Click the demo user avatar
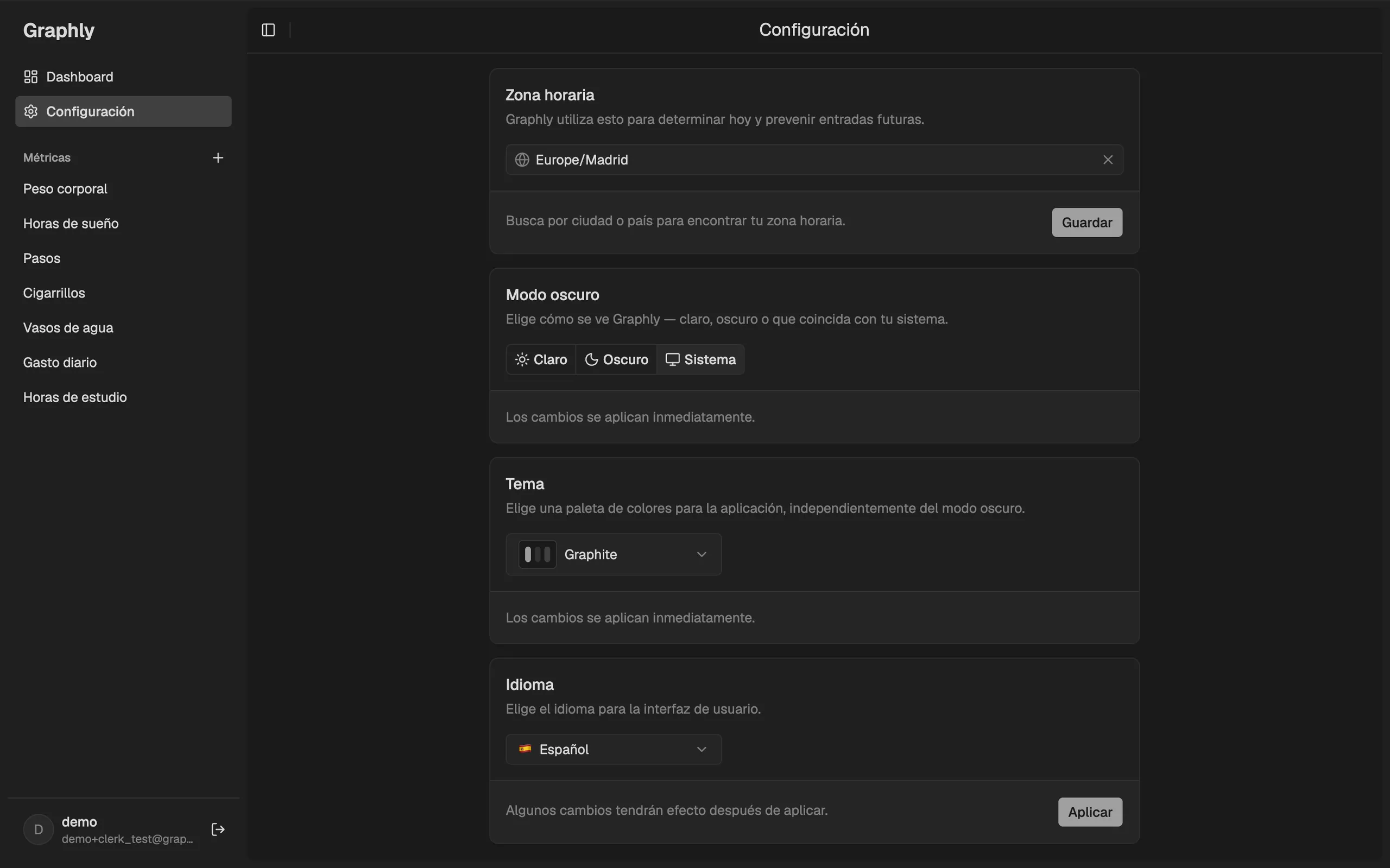 pyautogui.click(x=39, y=829)
